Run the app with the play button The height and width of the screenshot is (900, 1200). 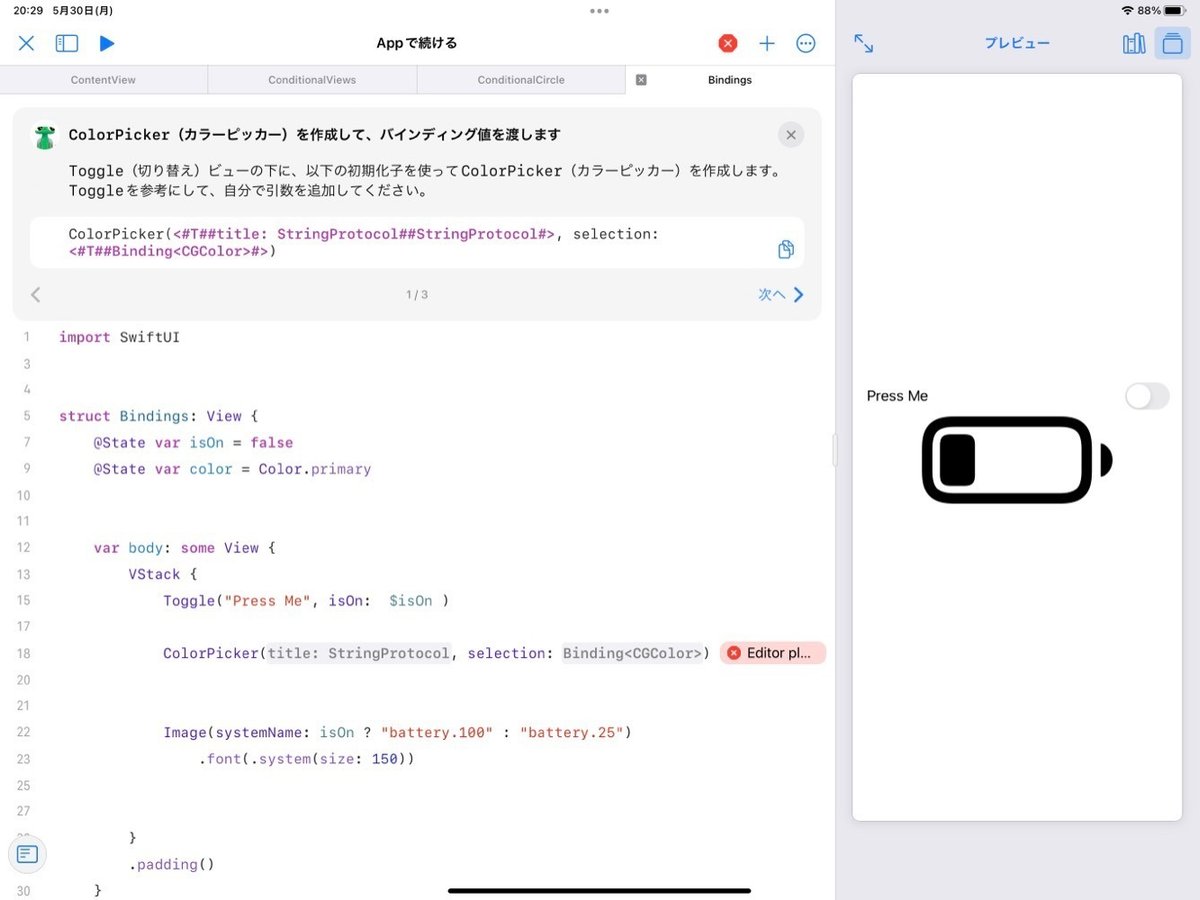tap(107, 43)
